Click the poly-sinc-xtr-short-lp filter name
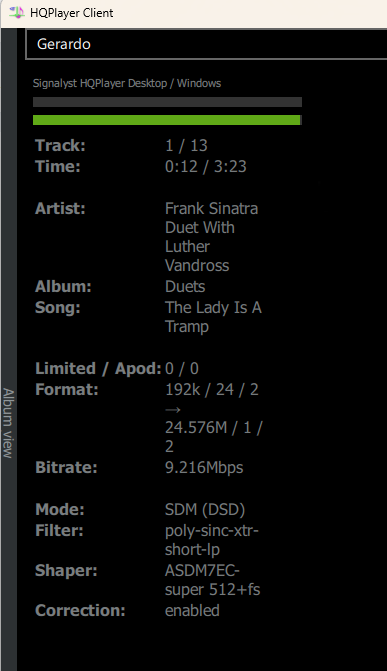 pyautogui.click(x=212, y=540)
